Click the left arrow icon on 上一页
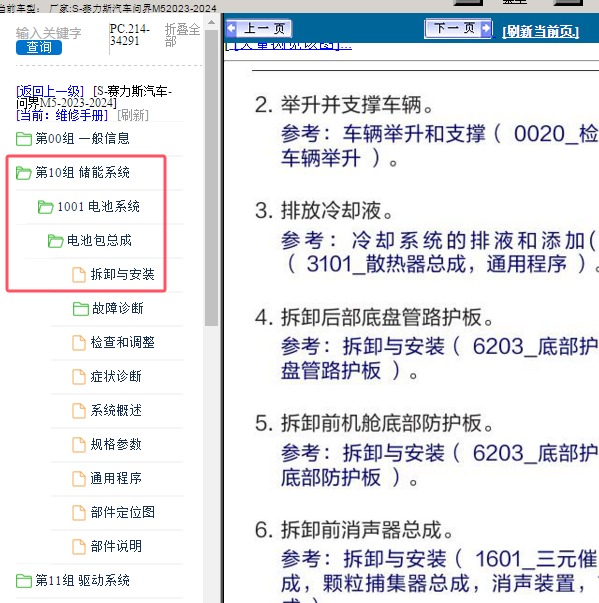The image size is (599, 603). 231,28
